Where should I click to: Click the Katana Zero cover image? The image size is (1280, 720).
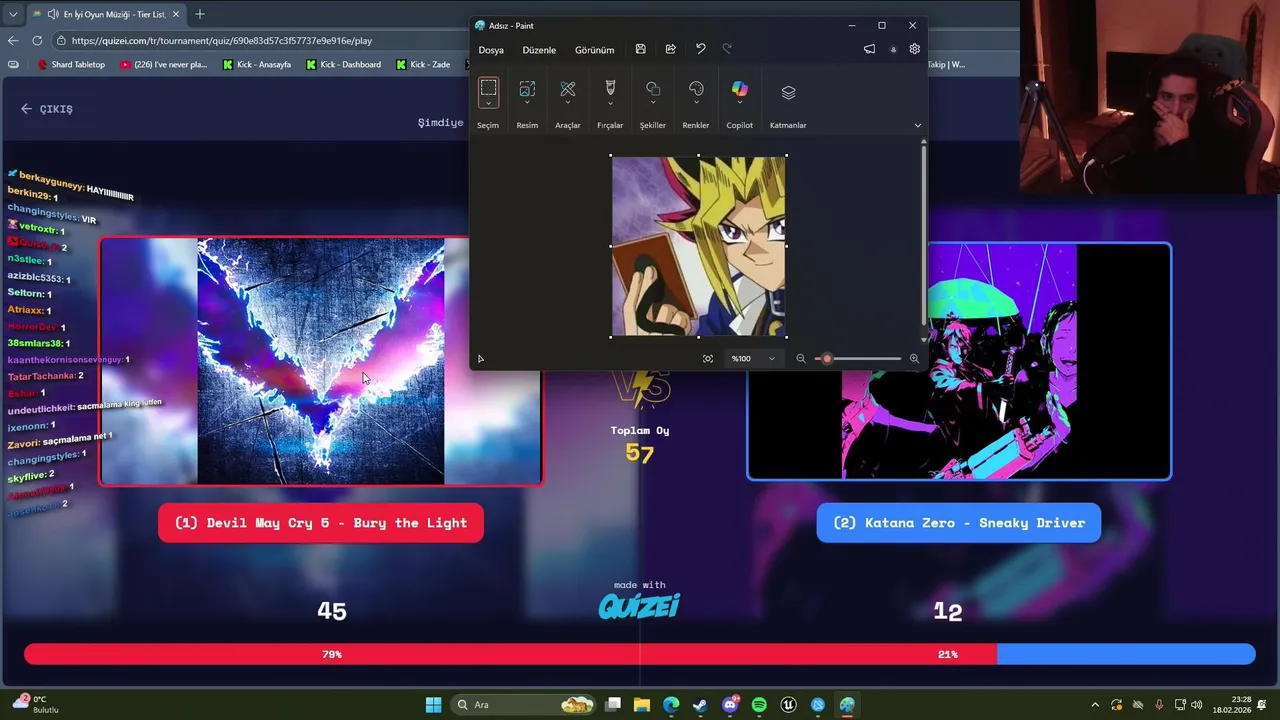[959, 361]
